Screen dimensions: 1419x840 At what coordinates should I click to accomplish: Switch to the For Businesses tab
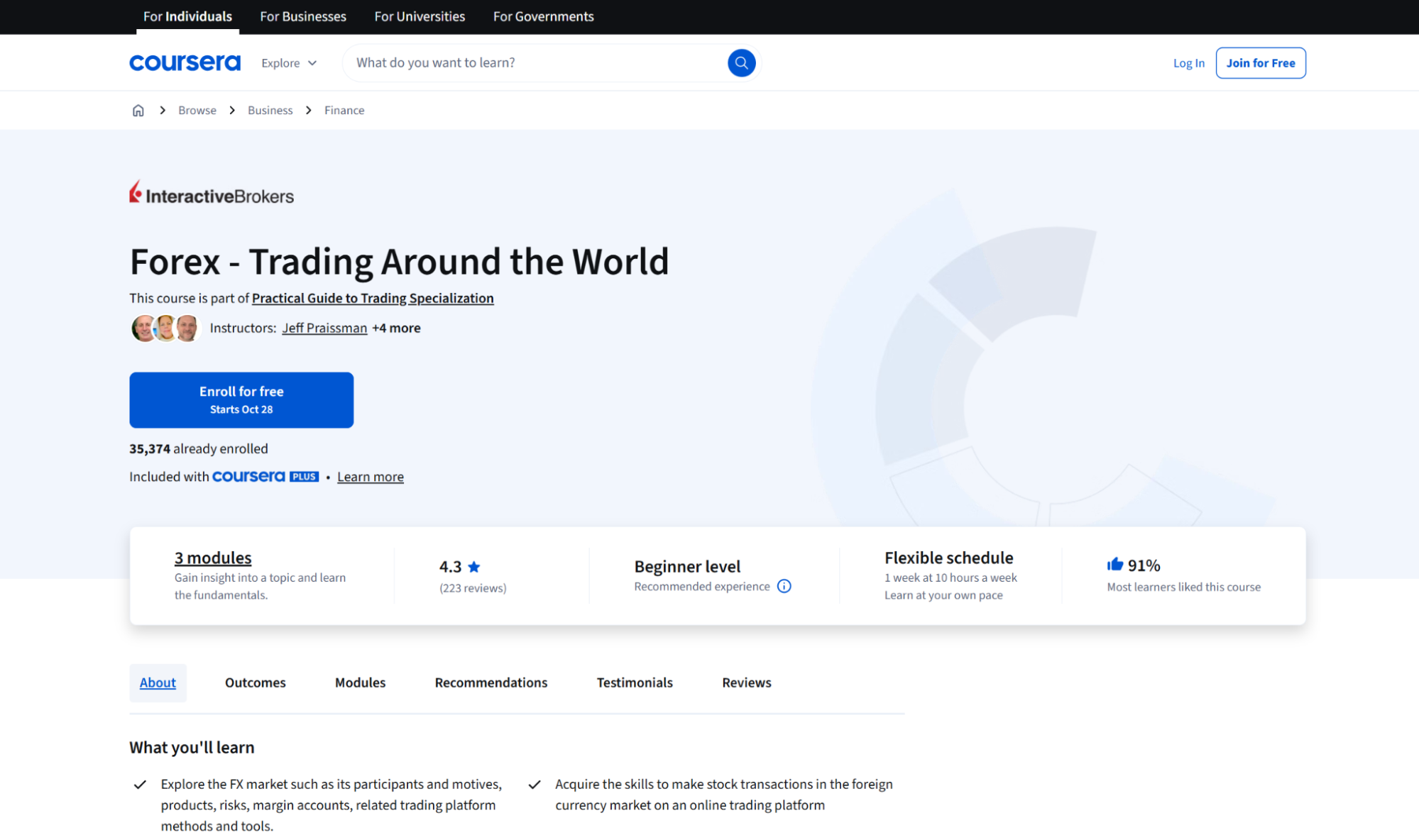(303, 16)
